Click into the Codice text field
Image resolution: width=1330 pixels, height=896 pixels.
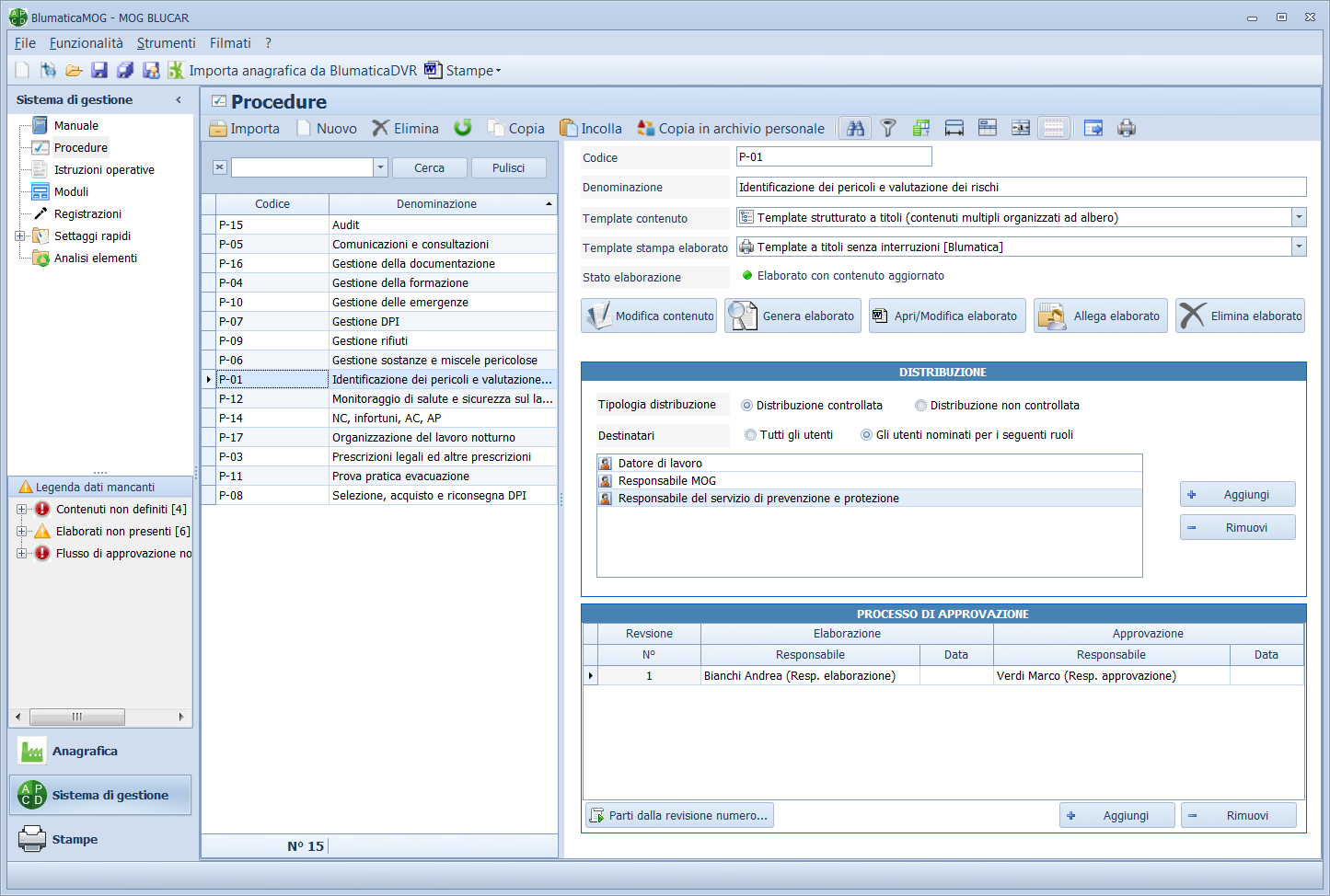[833, 157]
